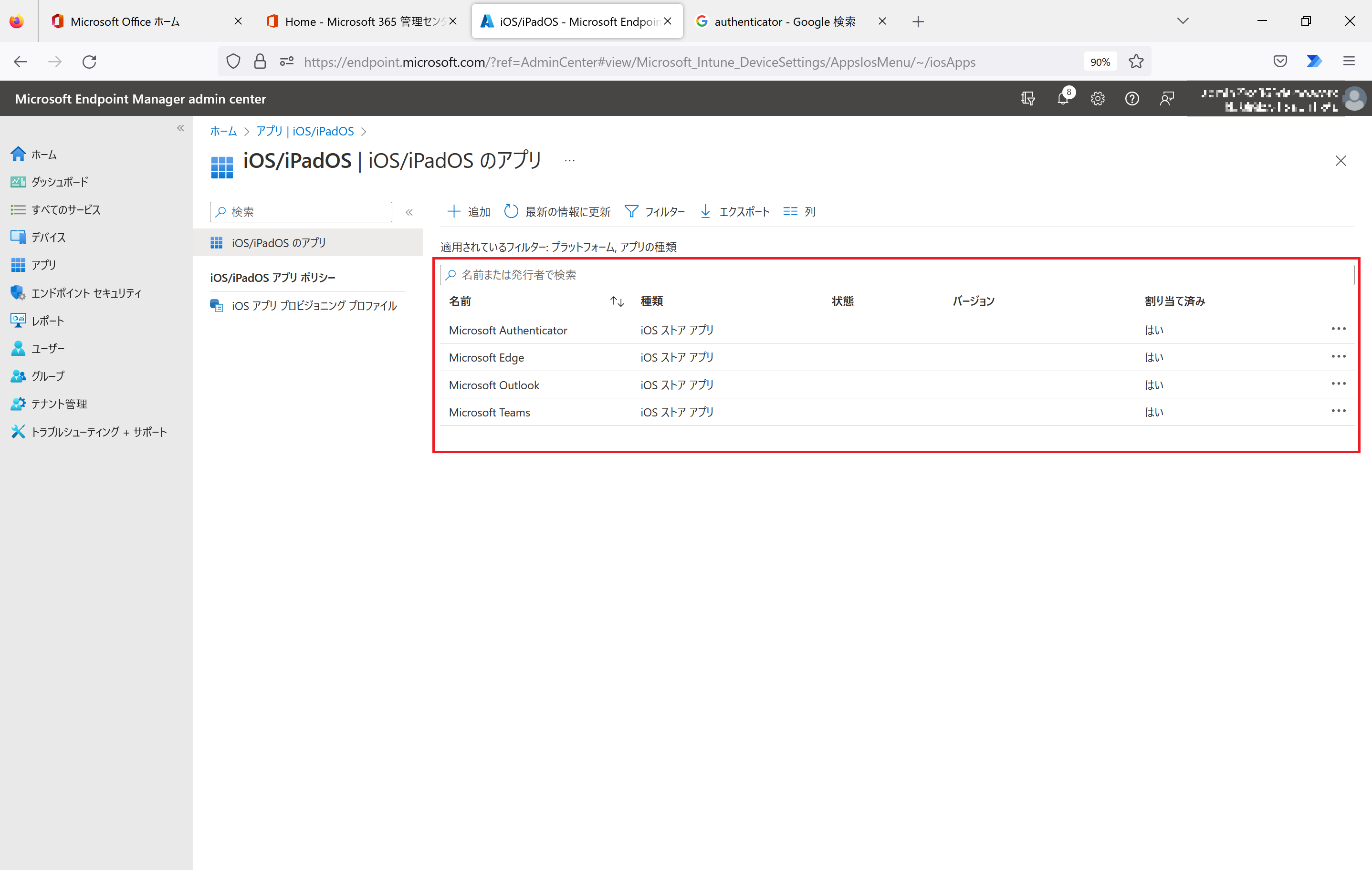
Task: Open the directory and subscription filter icon
Action: 1028,99
